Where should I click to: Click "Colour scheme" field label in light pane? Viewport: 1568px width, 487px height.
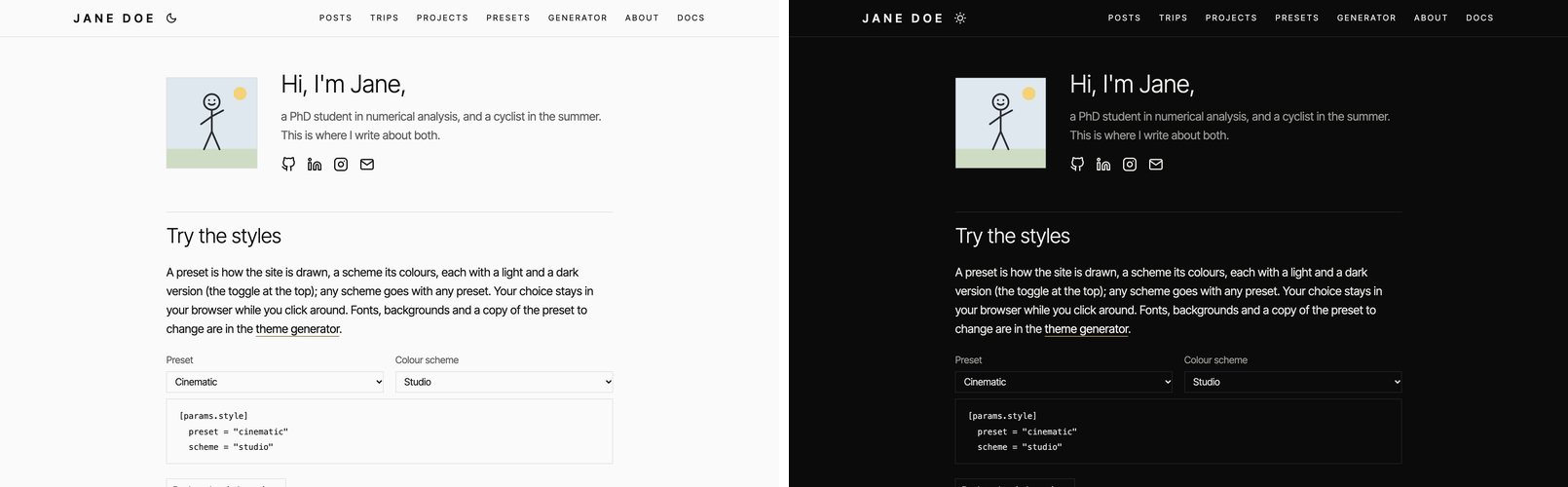[x=427, y=360]
